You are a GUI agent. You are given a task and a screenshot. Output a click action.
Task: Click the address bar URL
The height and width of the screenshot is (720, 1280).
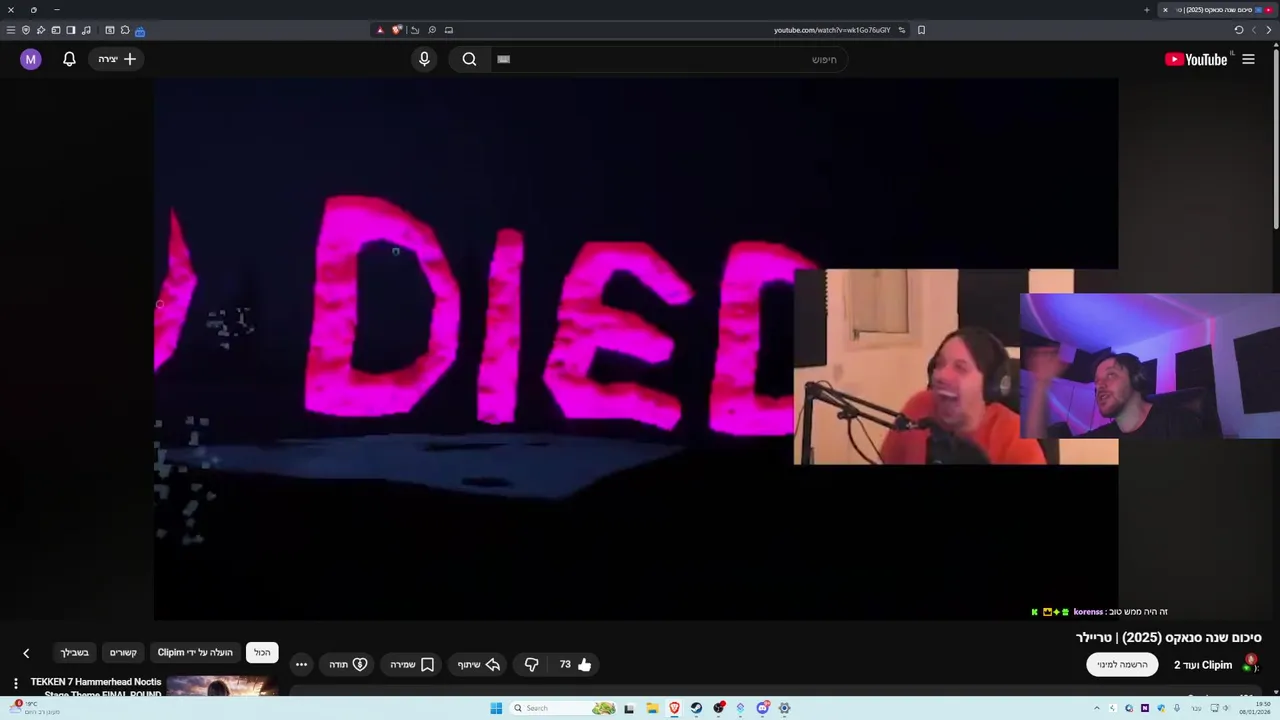click(x=832, y=30)
